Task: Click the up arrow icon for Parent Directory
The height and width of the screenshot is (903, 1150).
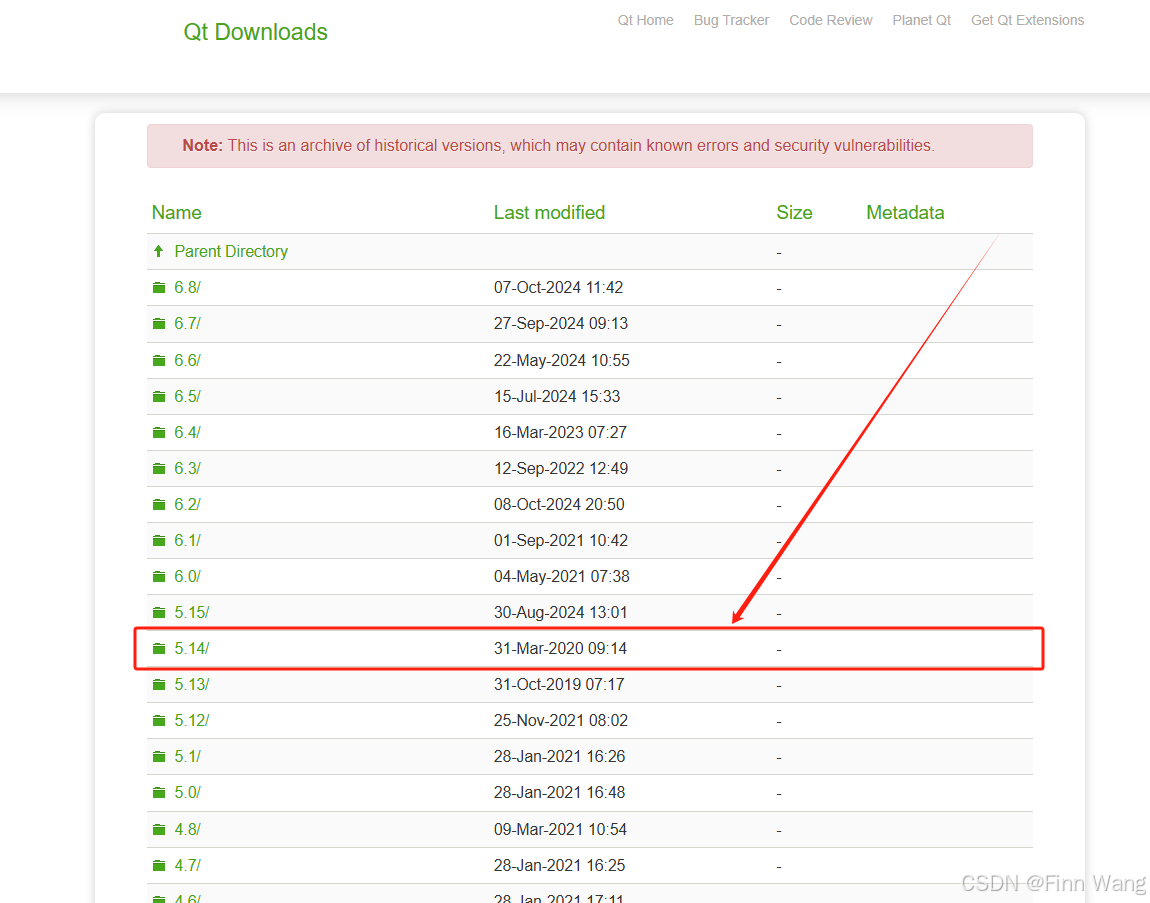Action: [x=158, y=252]
